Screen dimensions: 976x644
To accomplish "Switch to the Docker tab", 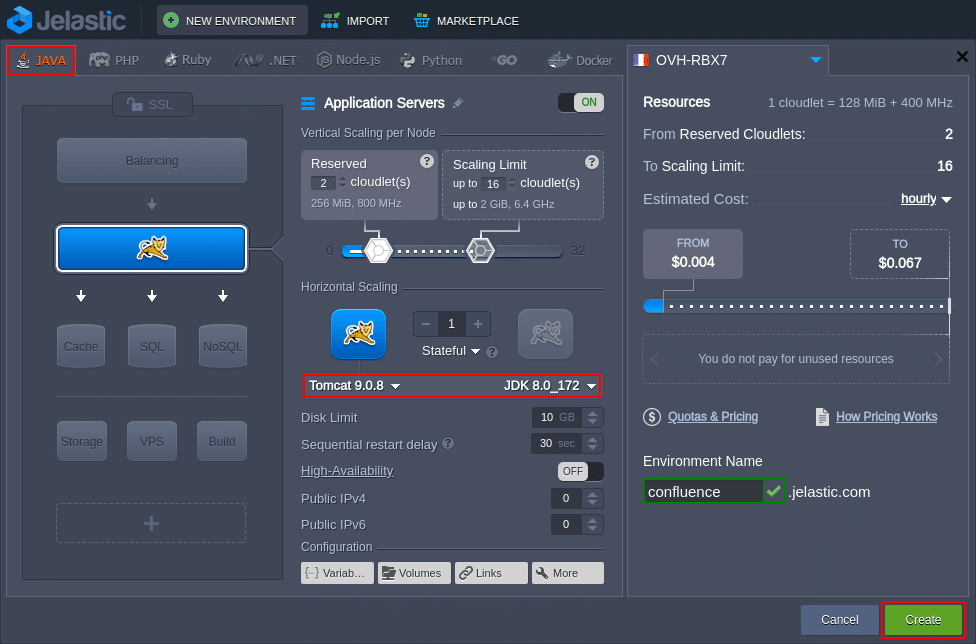I will [x=580, y=60].
